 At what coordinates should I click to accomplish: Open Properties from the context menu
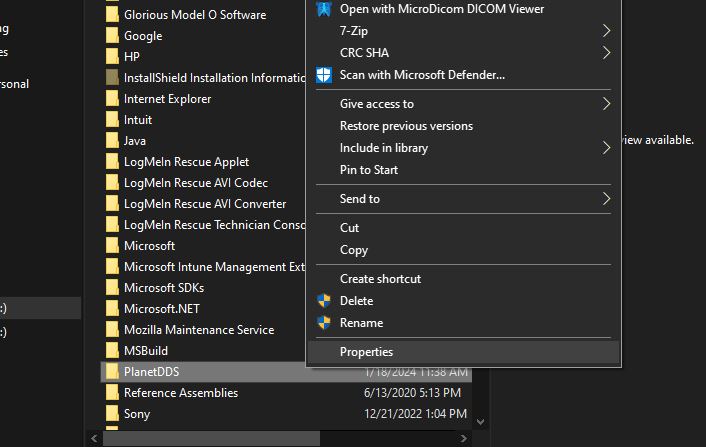[463, 352]
